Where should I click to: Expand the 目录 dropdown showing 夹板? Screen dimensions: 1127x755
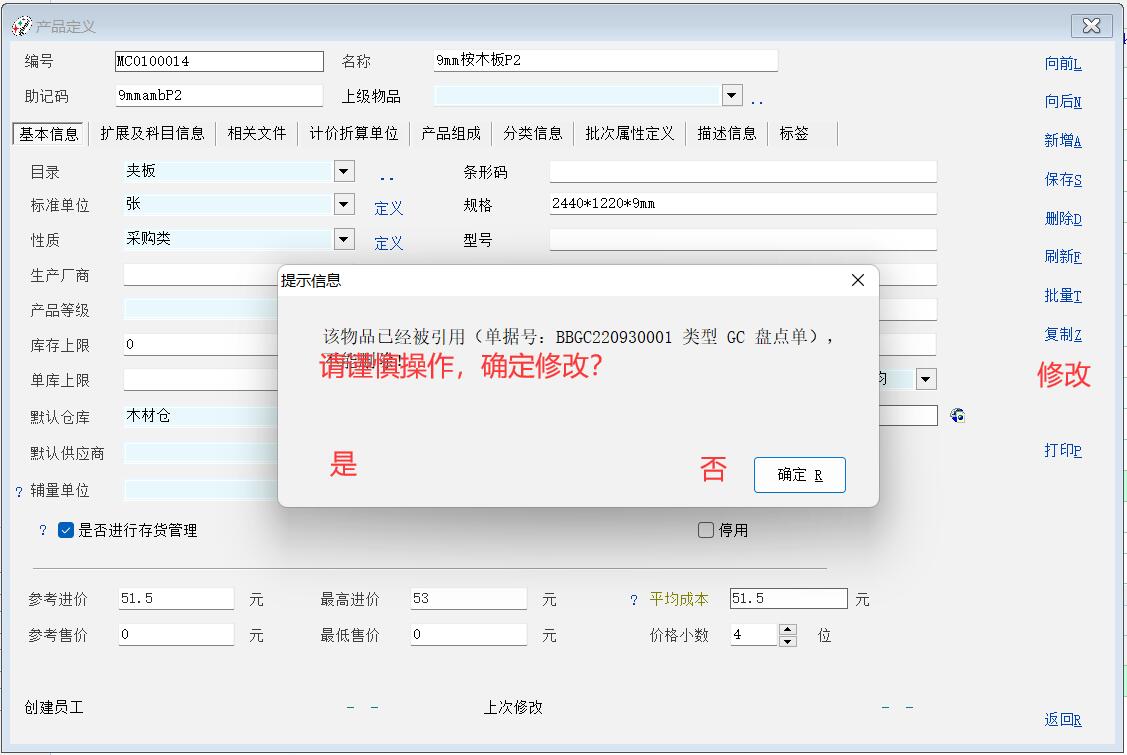[x=344, y=171]
